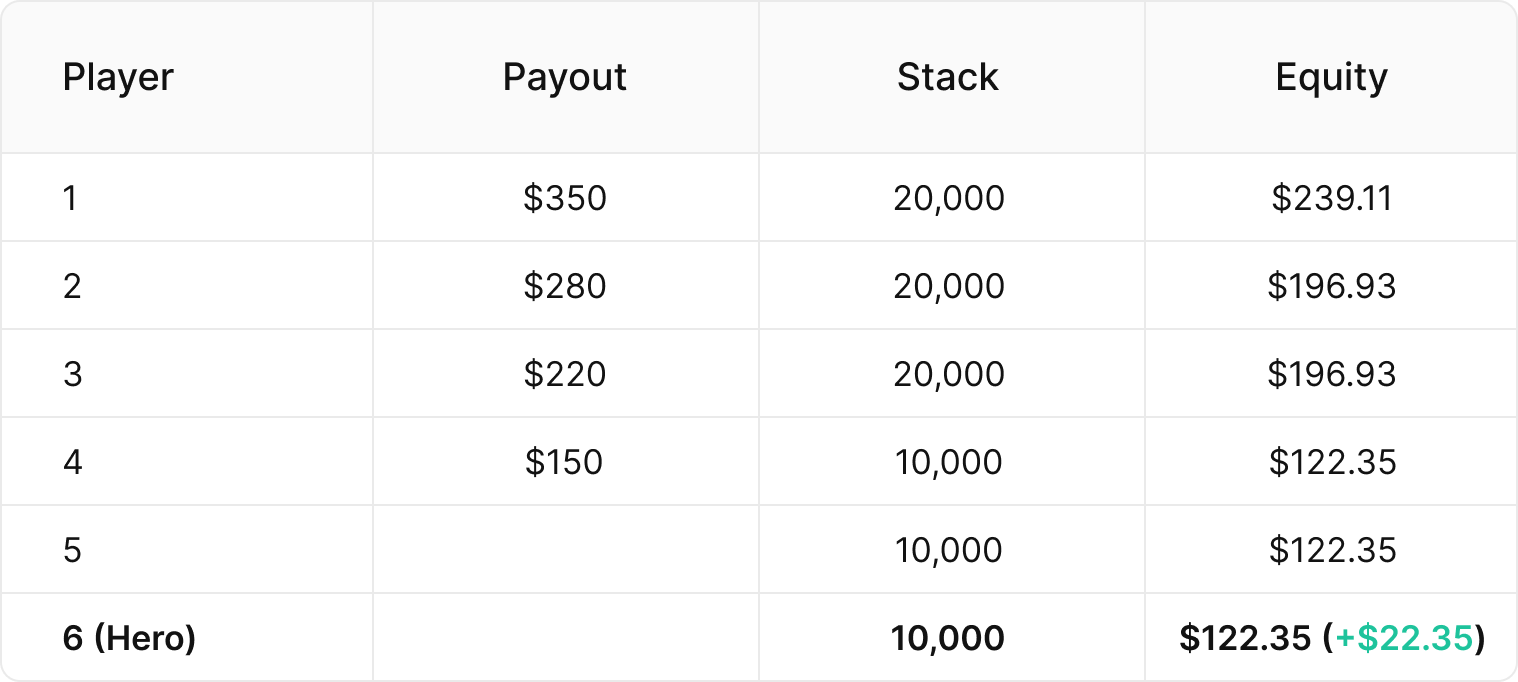Click the Player column header
The height and width of the screenshot is (682, 1518).
point(118,77)
